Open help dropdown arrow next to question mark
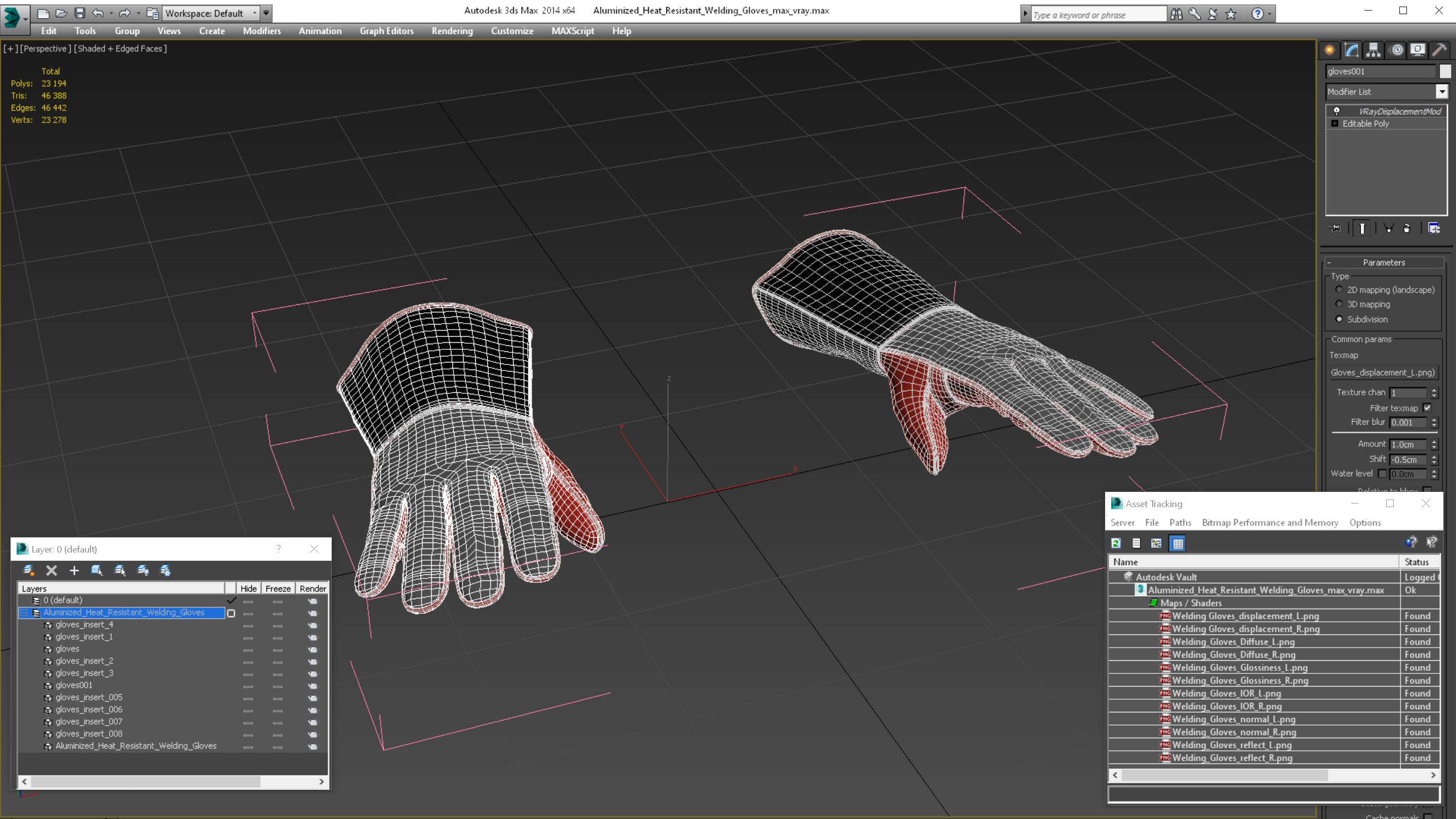The width and height of the screenshot is (1456, 819). coord(1269,14)
